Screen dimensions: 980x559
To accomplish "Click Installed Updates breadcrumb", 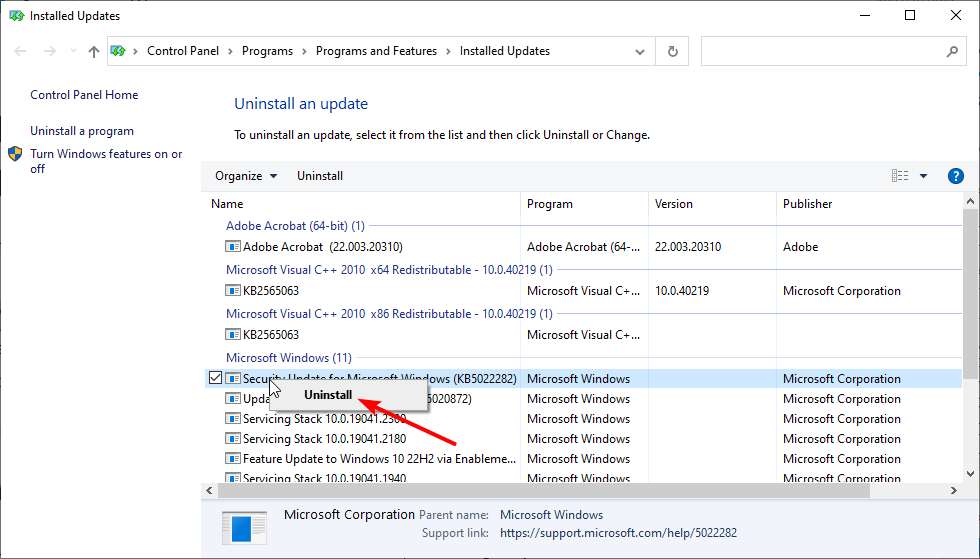I will (x=505, y=51).
